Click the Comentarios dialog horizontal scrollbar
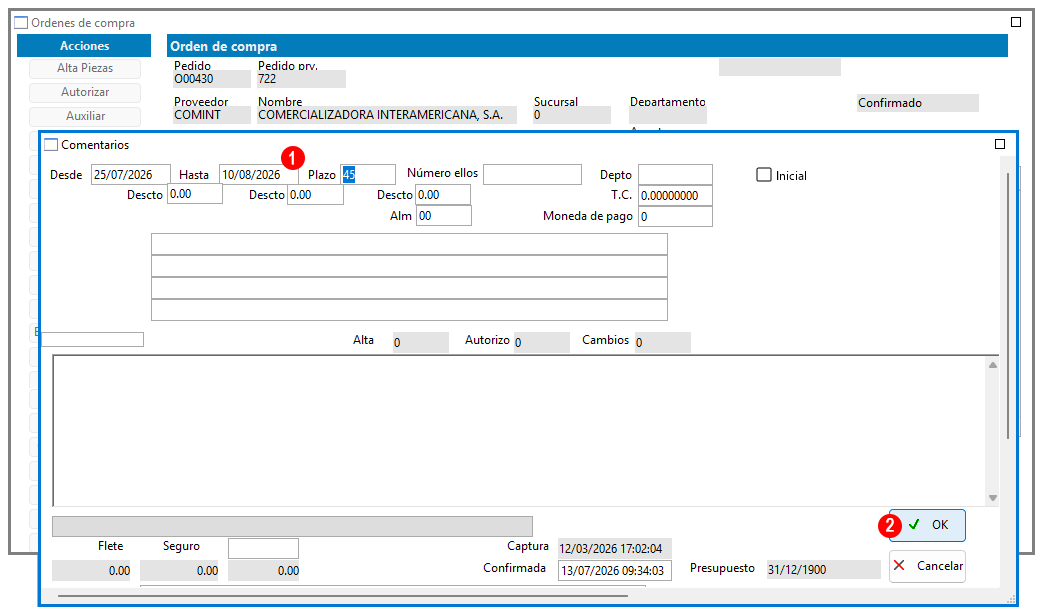Image resolution: width=1042 pixels, height=616 pixels. click(x=343, y=596)
